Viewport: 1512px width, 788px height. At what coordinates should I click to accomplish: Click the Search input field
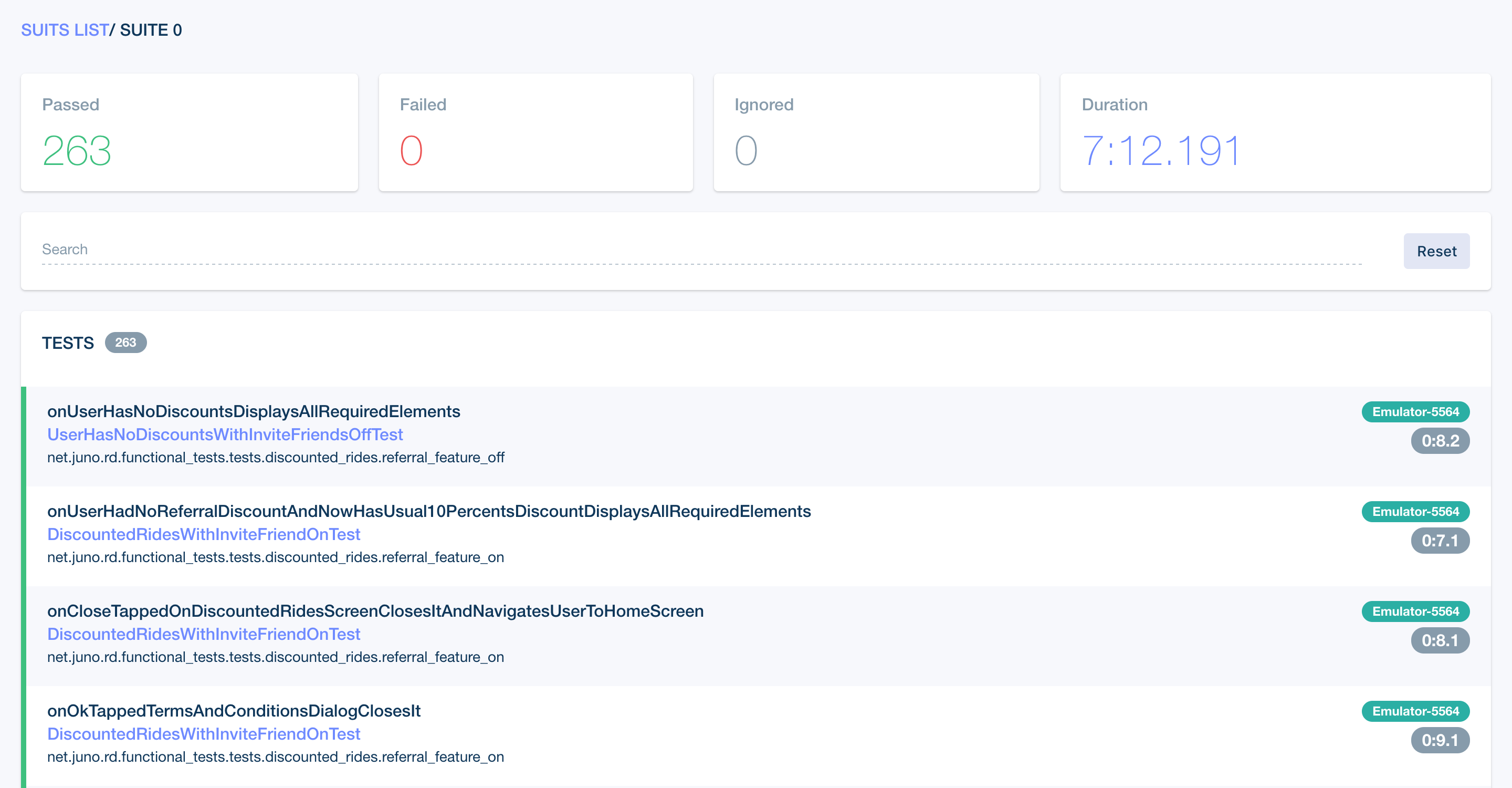pyautogui.click(x=701, y=250)
